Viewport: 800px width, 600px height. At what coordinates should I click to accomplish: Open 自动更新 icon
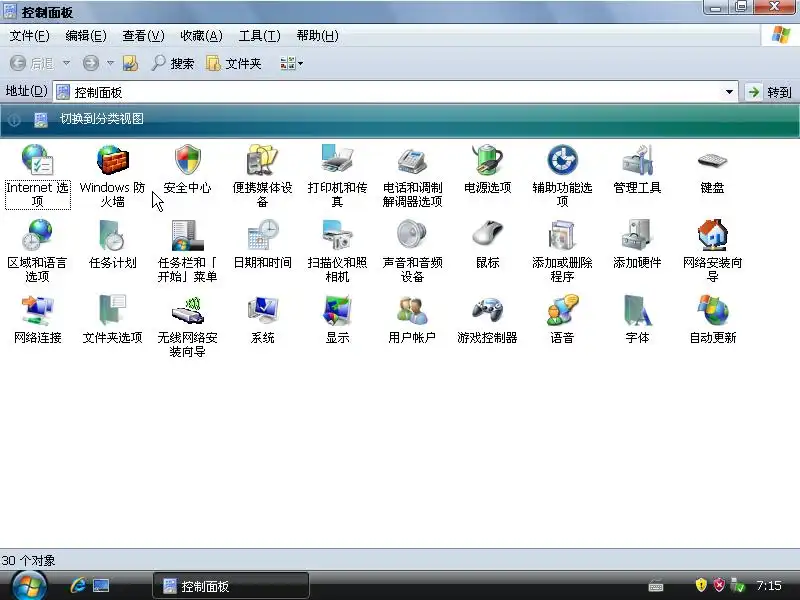[712, 310]
